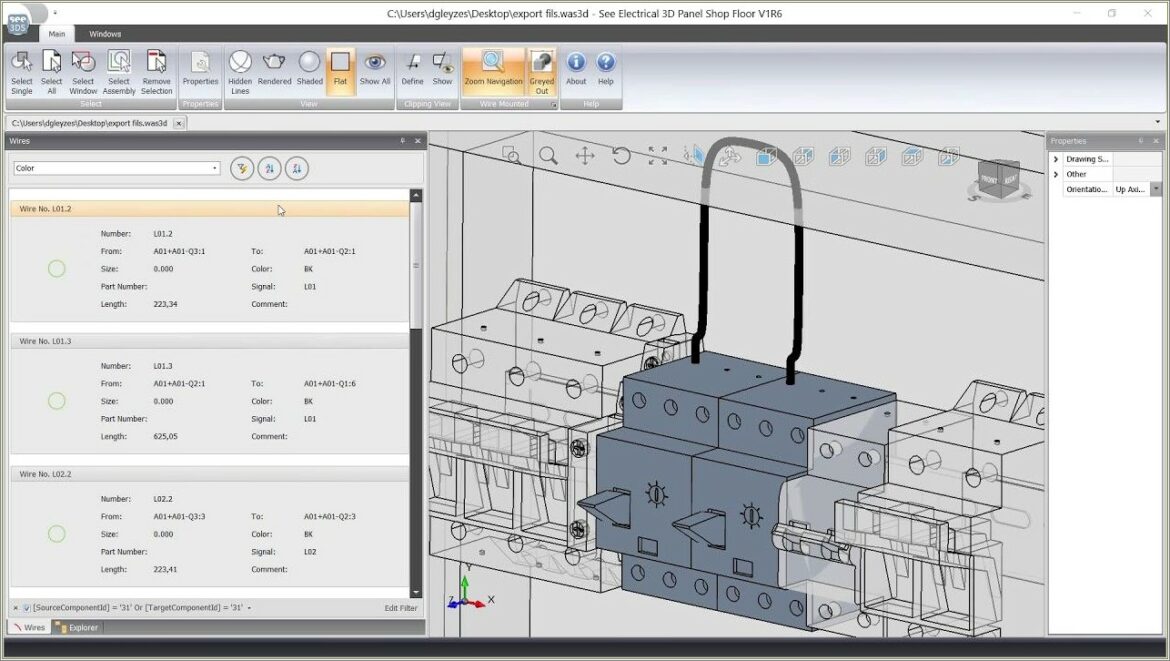Choose the Select Single tool

22,72
